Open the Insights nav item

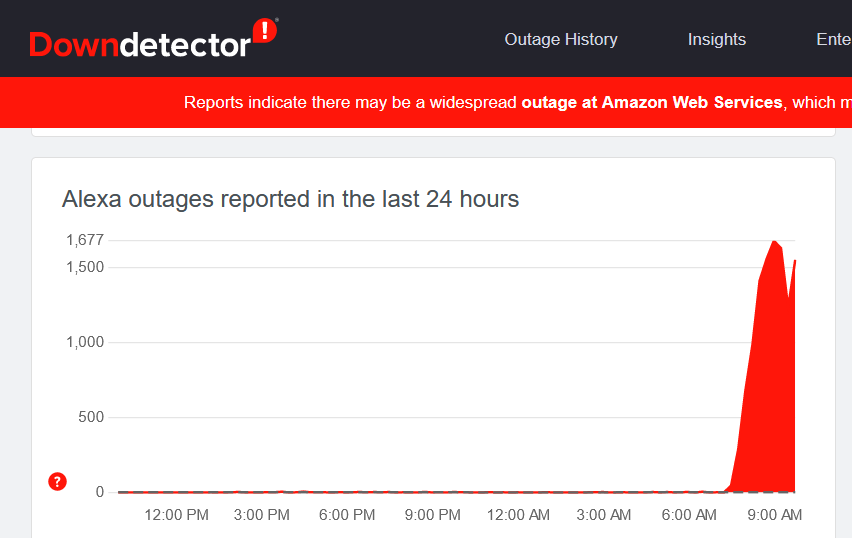point(717,40)
